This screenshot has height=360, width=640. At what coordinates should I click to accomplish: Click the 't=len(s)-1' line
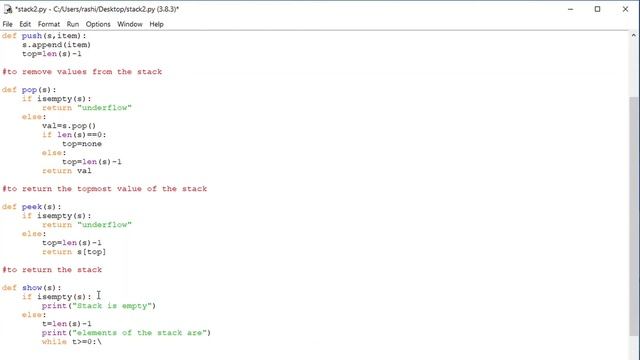pos(67,324)
